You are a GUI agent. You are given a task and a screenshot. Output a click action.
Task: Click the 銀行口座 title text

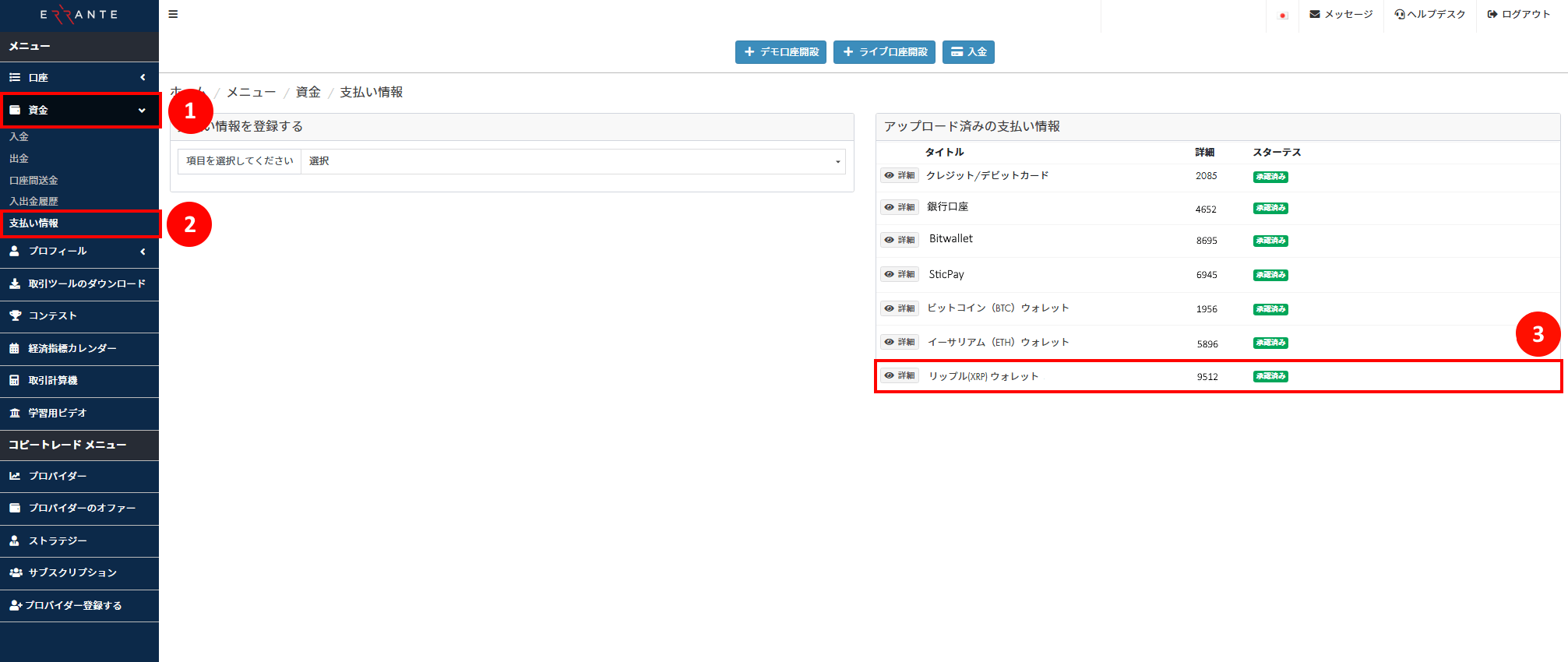(948, 206)
